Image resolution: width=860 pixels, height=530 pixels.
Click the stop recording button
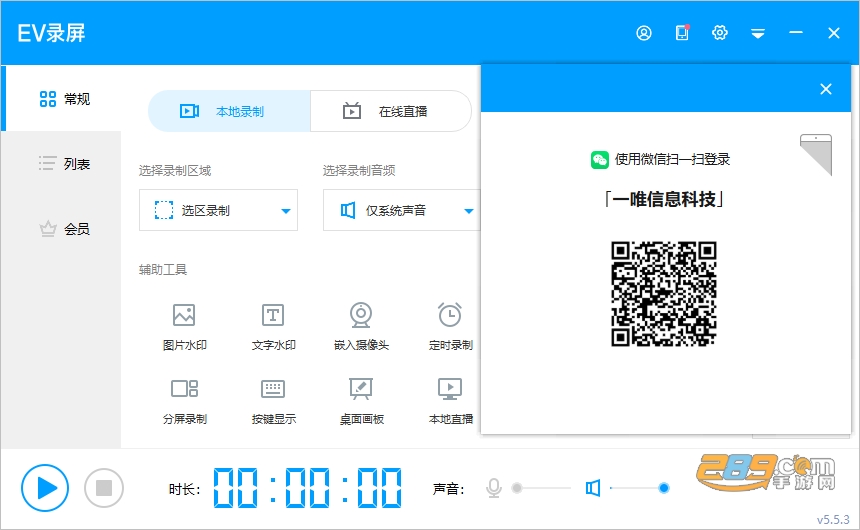point(104,488)
